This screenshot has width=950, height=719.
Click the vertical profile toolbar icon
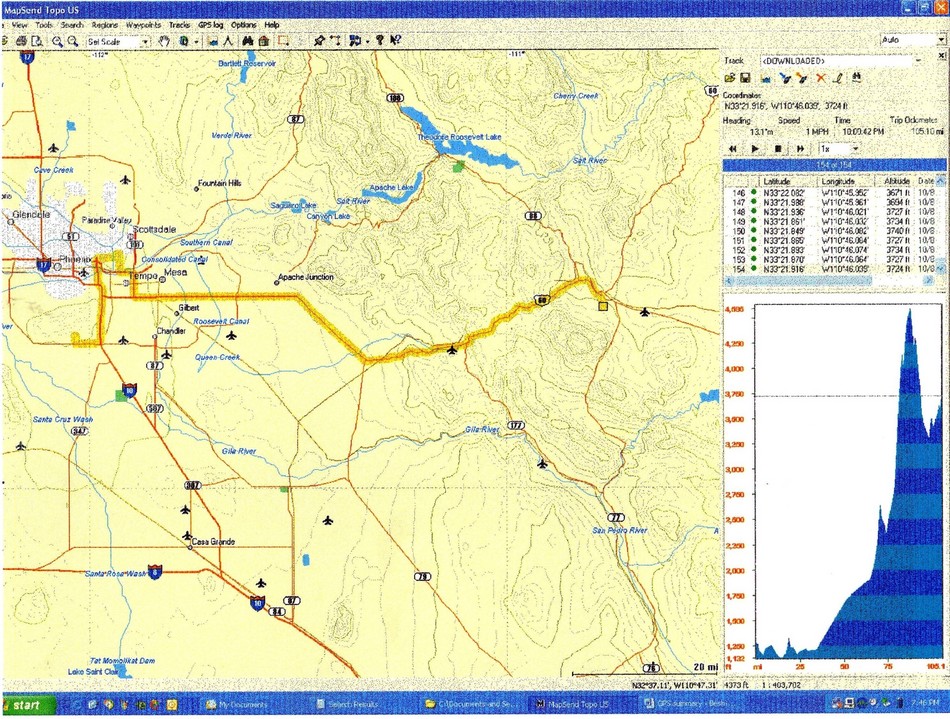coord(213,41)
